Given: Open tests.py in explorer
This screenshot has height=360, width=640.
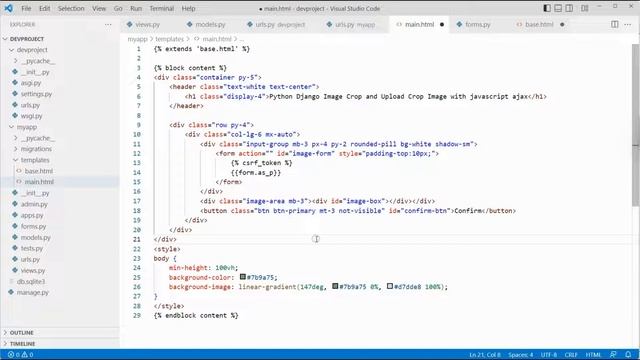Looking at the screenshot, I should pos(32,248).
